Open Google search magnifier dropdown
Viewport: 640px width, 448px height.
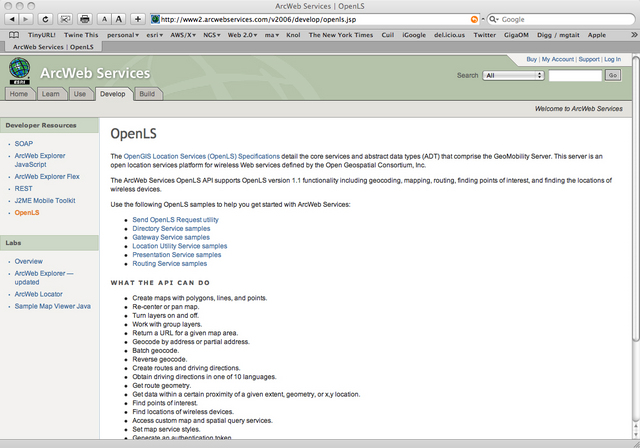(x=494, y=19)
